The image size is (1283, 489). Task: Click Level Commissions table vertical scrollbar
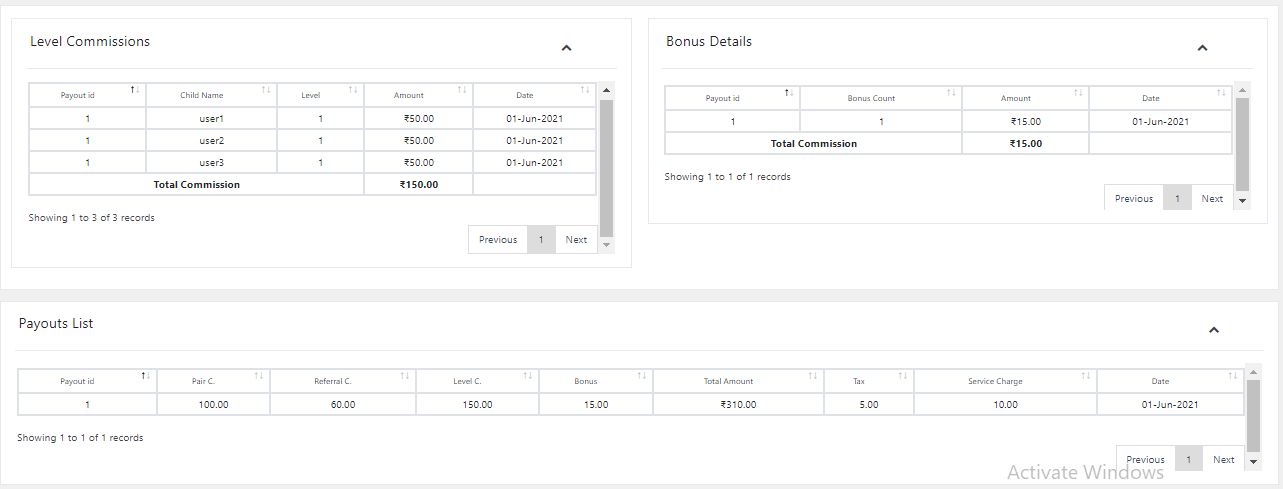(606, 165)
